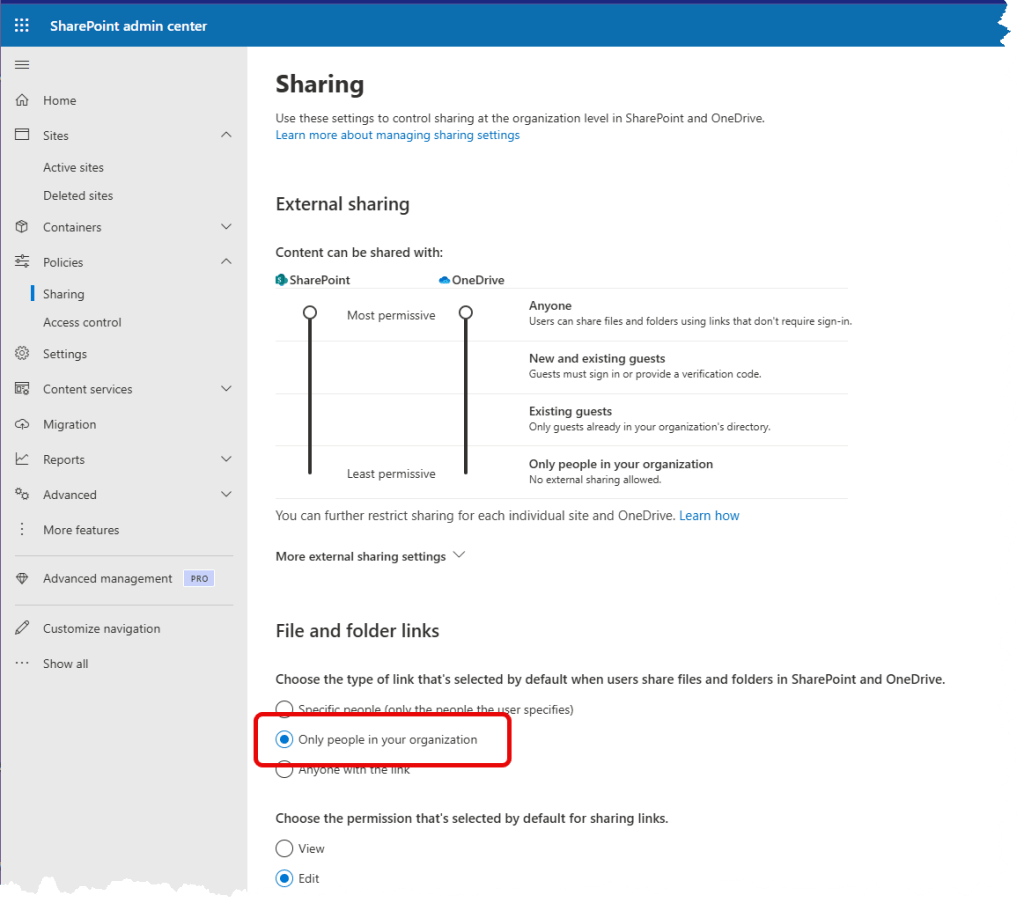Screen dimensions: 1024x903
Task: Select Specific people link type radio
Action: [284, 710]
